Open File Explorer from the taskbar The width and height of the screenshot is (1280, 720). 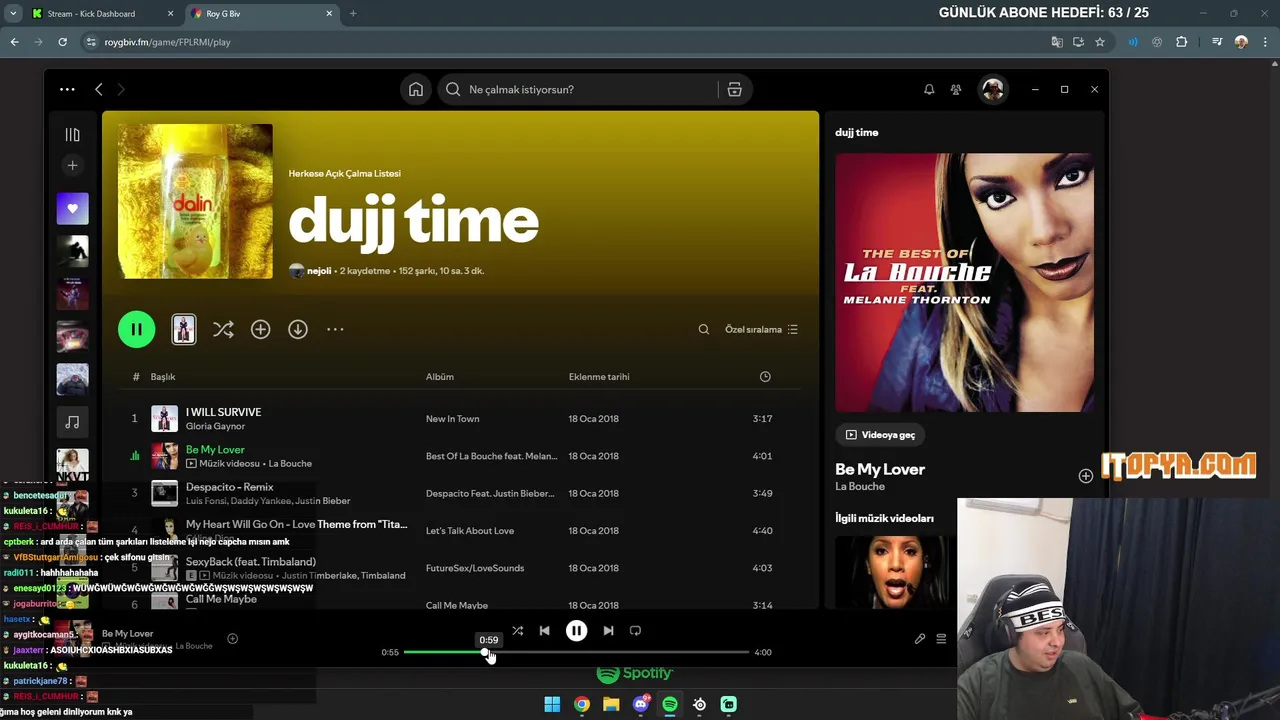tap(611, 705)
